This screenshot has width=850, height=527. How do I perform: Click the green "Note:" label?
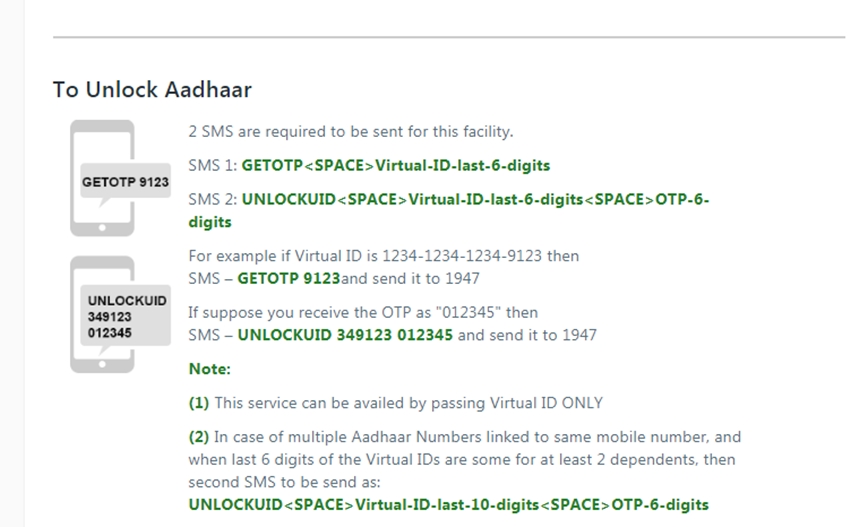(209, 369)
